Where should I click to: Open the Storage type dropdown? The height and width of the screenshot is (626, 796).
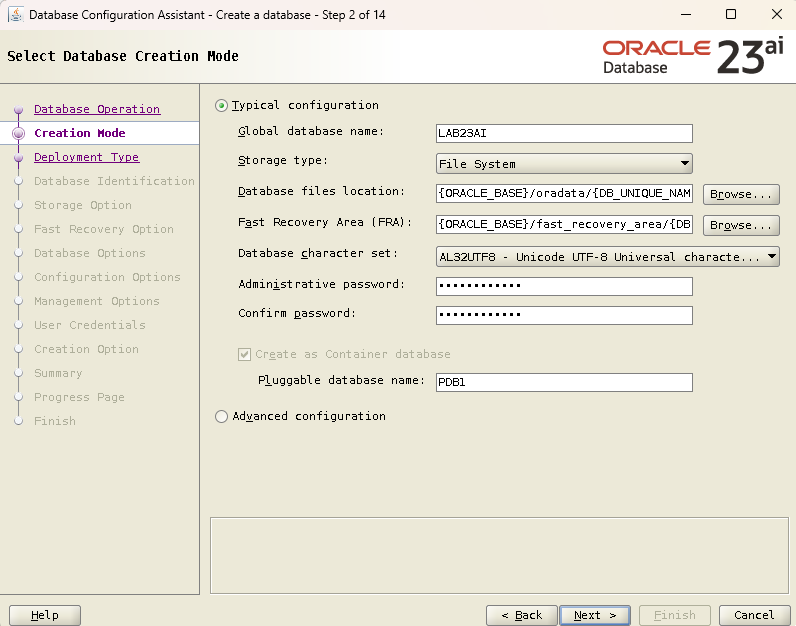point(564,164)
